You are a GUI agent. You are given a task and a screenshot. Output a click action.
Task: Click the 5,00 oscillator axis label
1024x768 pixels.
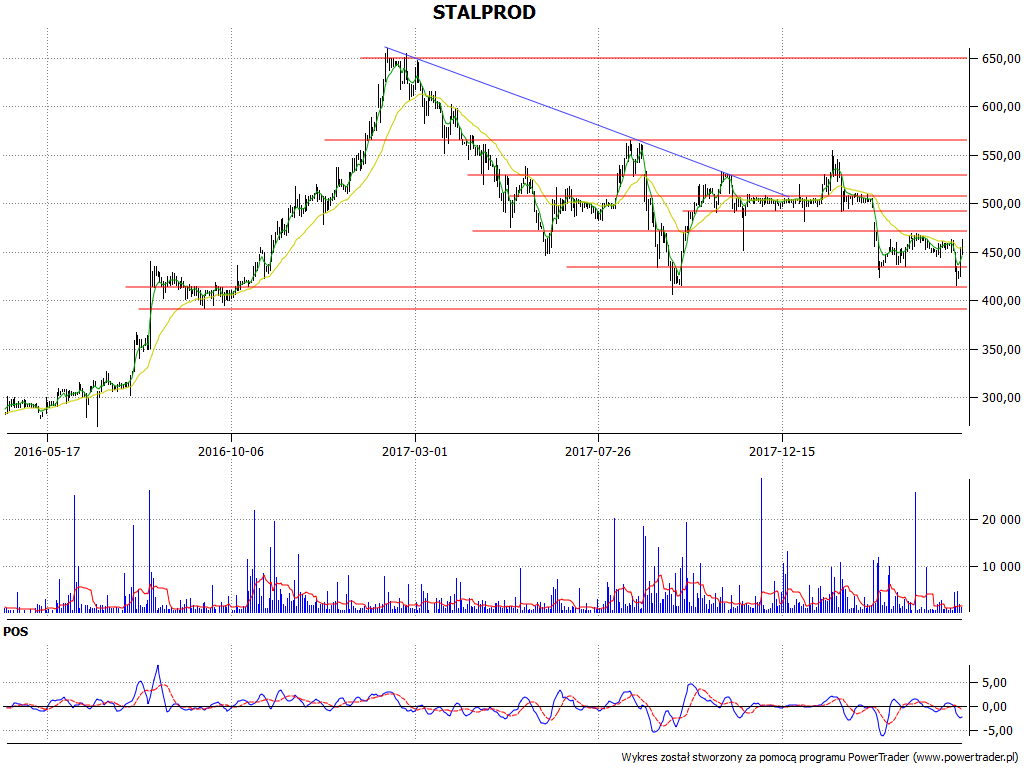994,683
